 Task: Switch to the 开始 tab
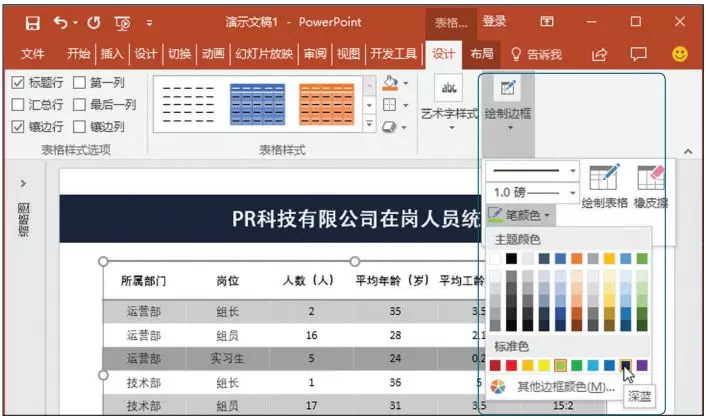coord(78,54)
